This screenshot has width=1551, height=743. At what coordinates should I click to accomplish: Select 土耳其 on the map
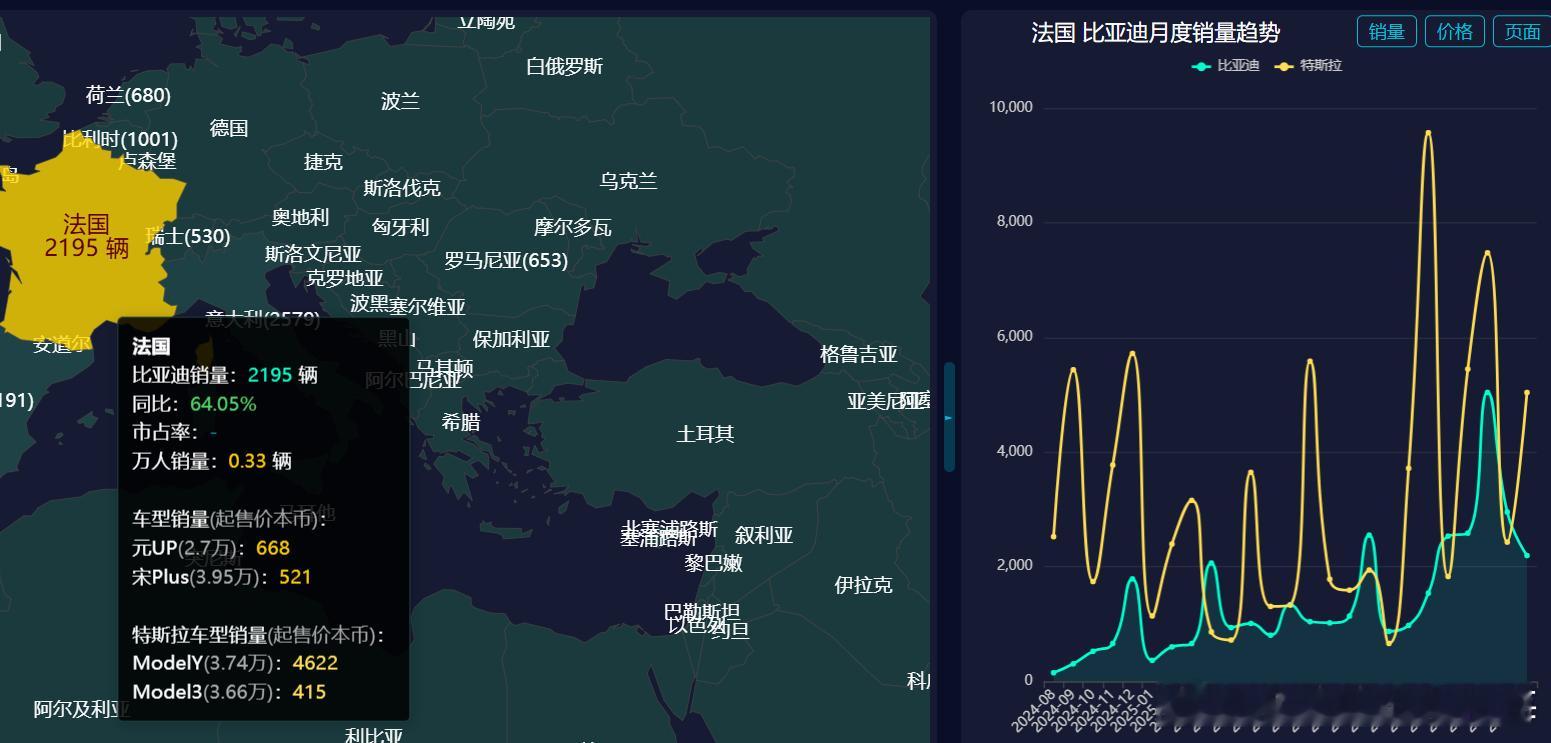coord(705,433)
